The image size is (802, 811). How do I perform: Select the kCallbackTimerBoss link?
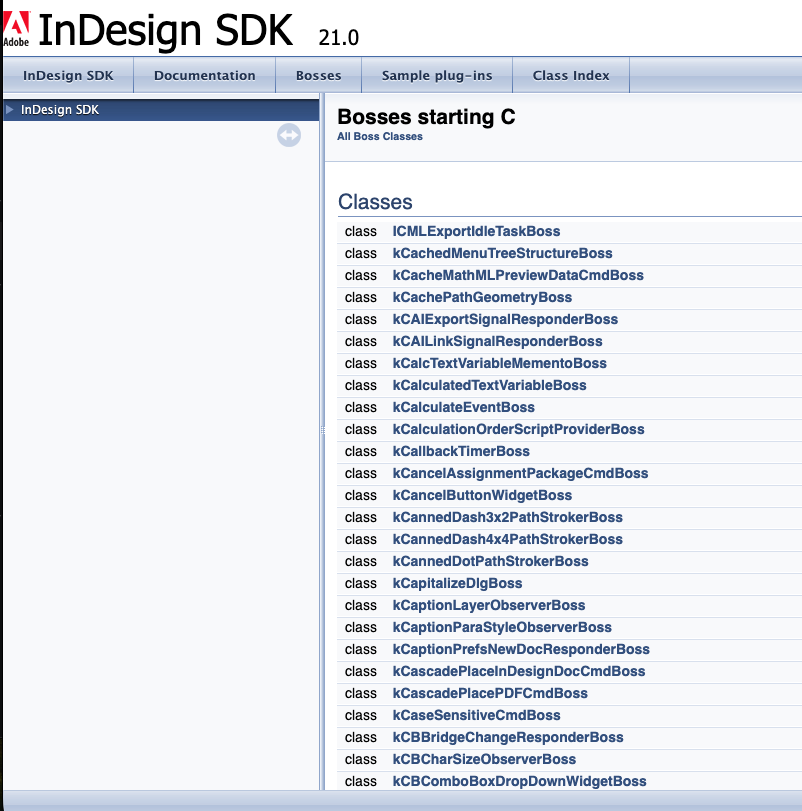(x=461, y=451)
